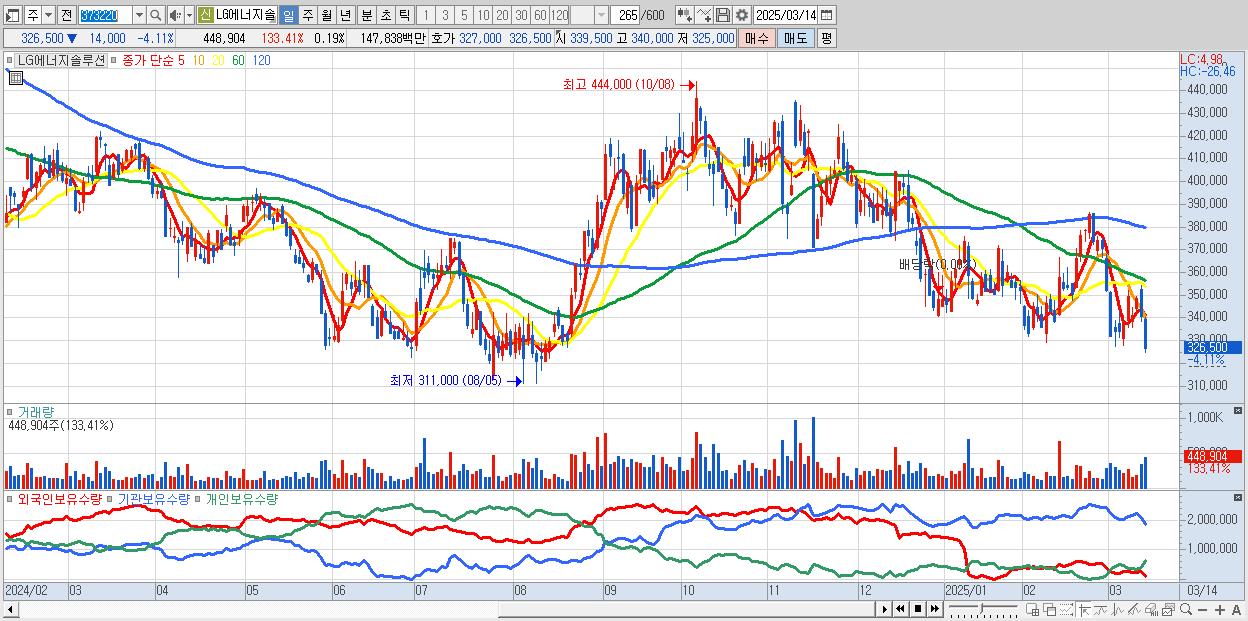Click the date field 2025/03/14
The width and height of the screenshot is (1248, 621).
[786, 15]
